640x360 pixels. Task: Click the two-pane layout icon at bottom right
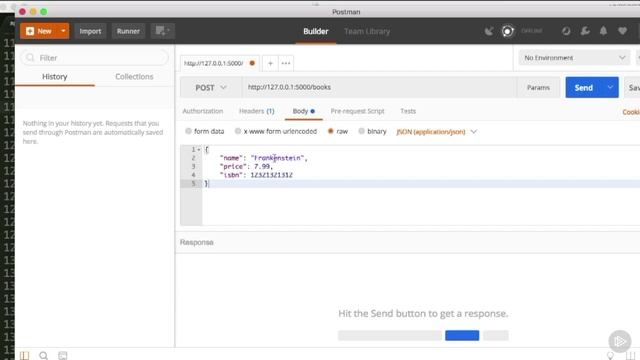tap(630, 356)
